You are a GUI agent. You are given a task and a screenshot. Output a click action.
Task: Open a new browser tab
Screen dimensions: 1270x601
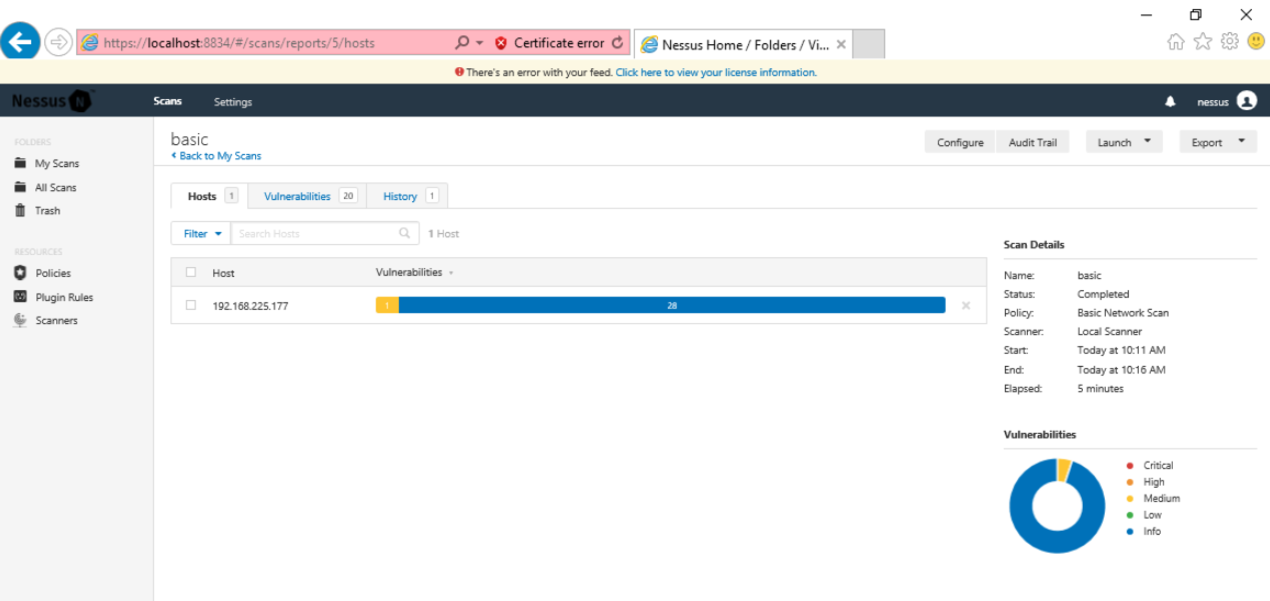click(870, 44)
